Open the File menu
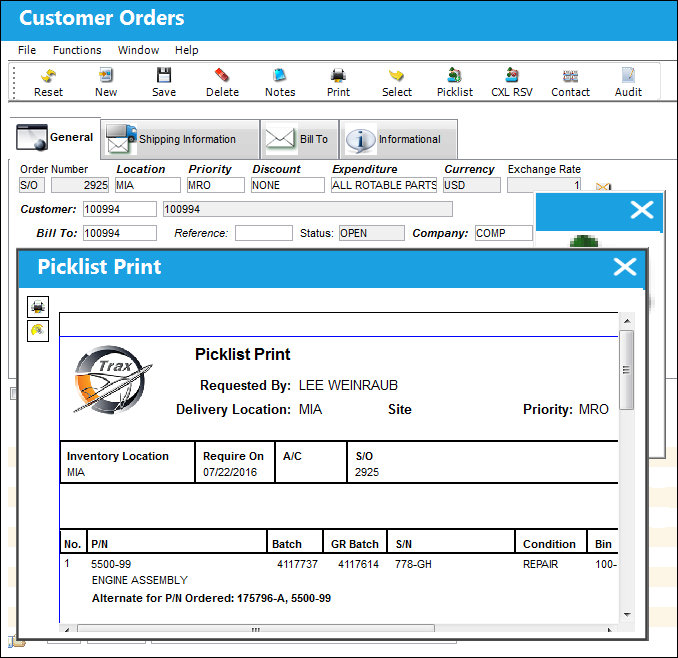 pyautogui.click(x=27, y=50)
